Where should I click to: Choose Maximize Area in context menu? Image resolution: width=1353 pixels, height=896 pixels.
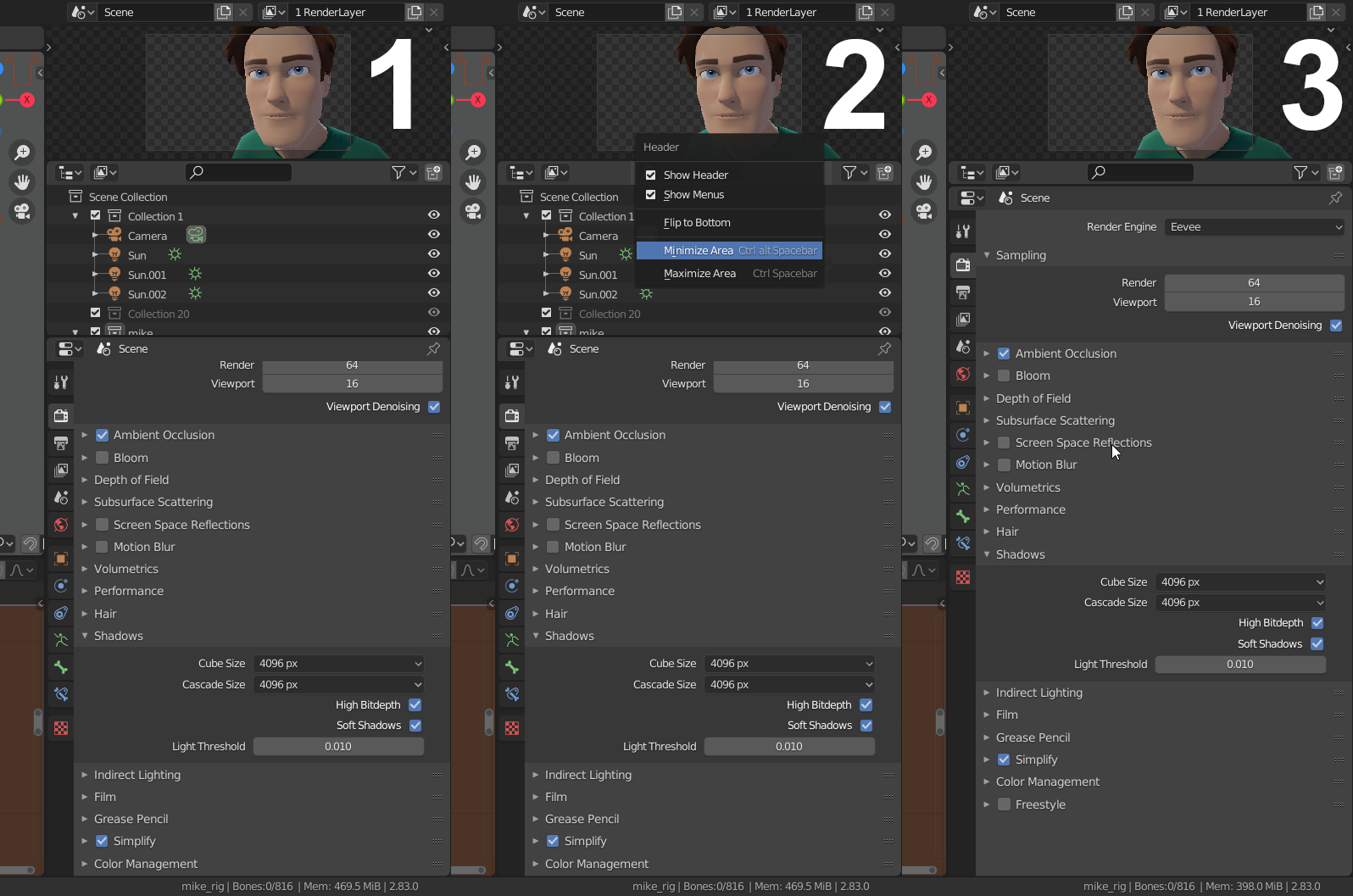(x=729, y=273)
